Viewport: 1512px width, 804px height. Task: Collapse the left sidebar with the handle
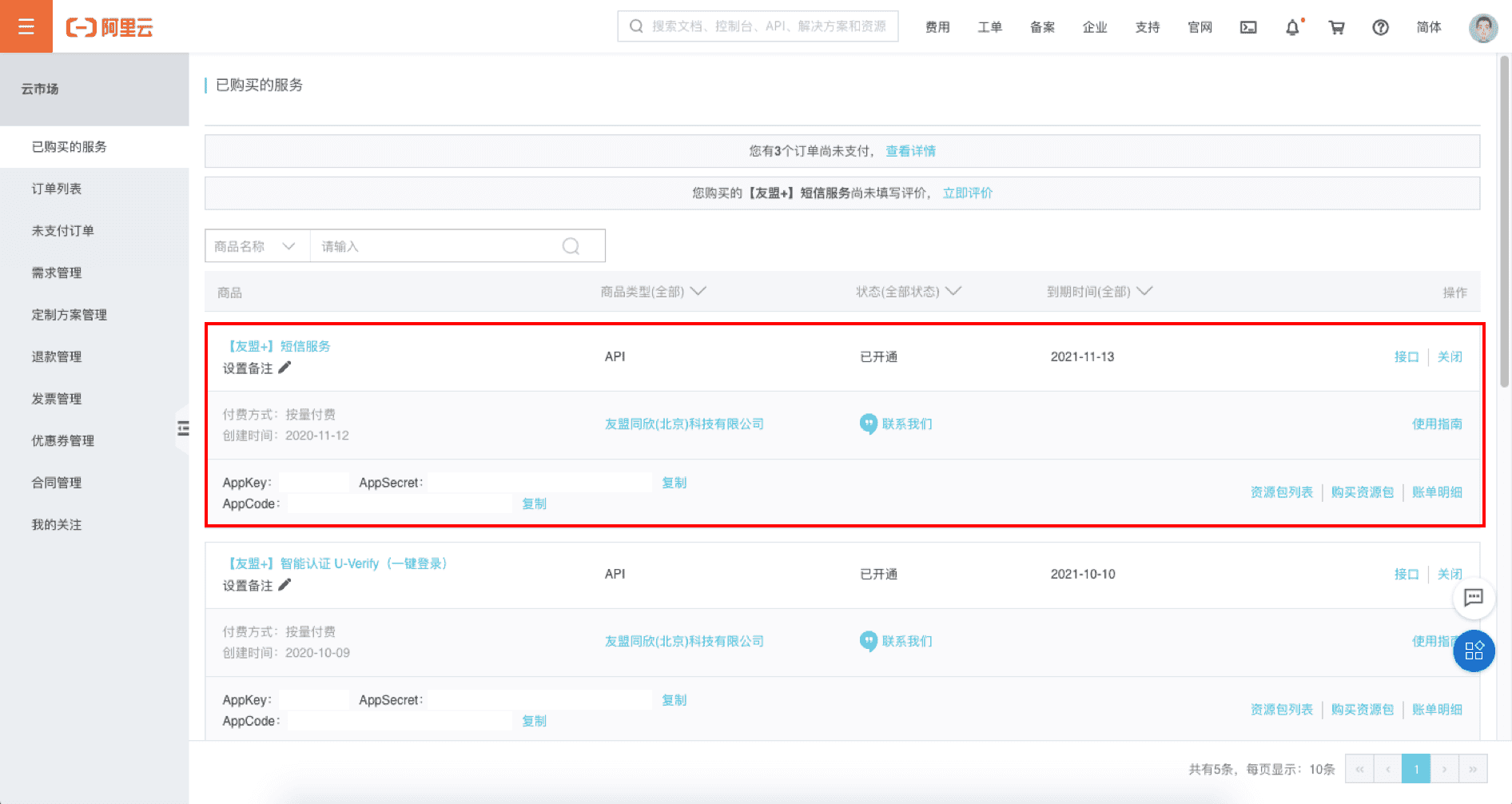[x=183, y=428]
